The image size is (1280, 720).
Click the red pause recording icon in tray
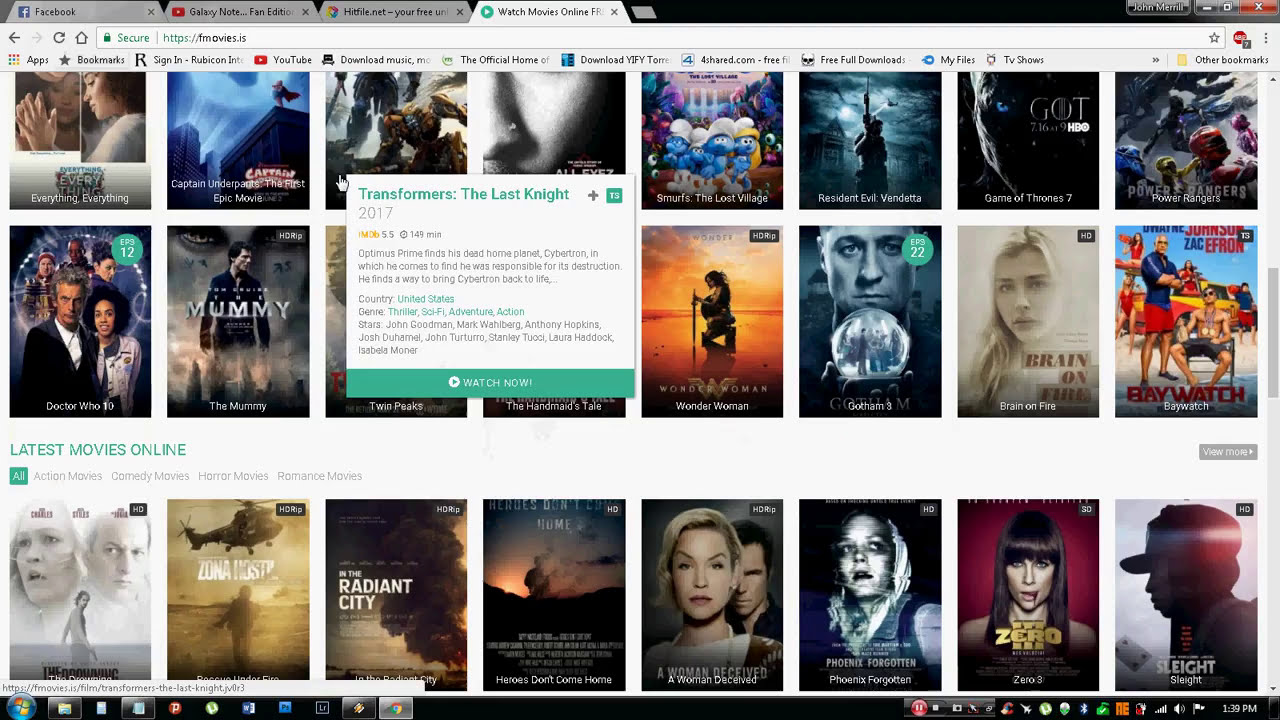[x=918, y=708]
